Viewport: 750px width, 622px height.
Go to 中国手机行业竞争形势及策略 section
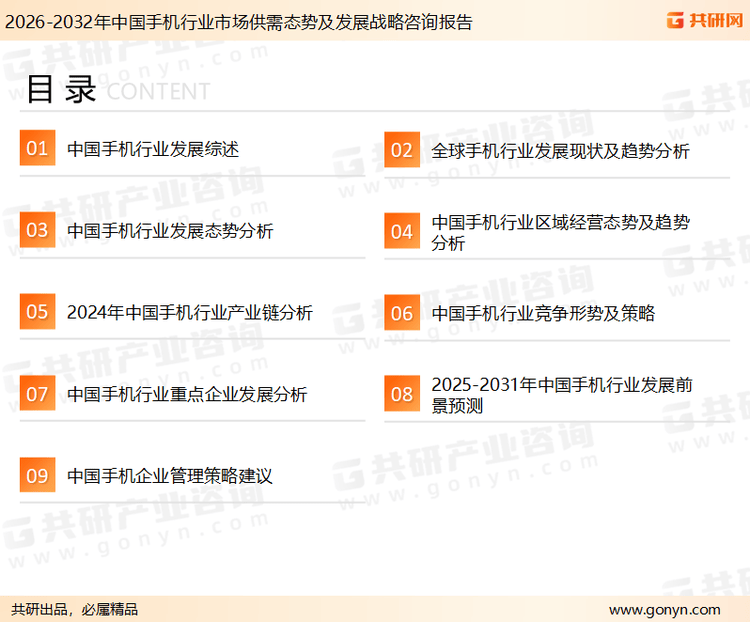point(543,313)
